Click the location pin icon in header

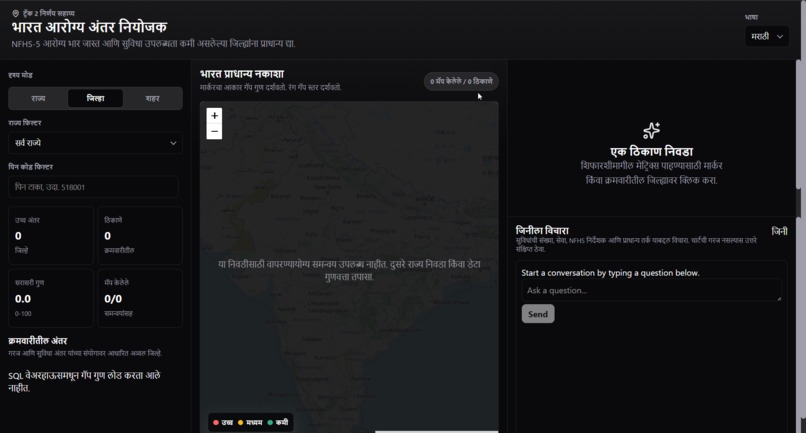[15, 13]
